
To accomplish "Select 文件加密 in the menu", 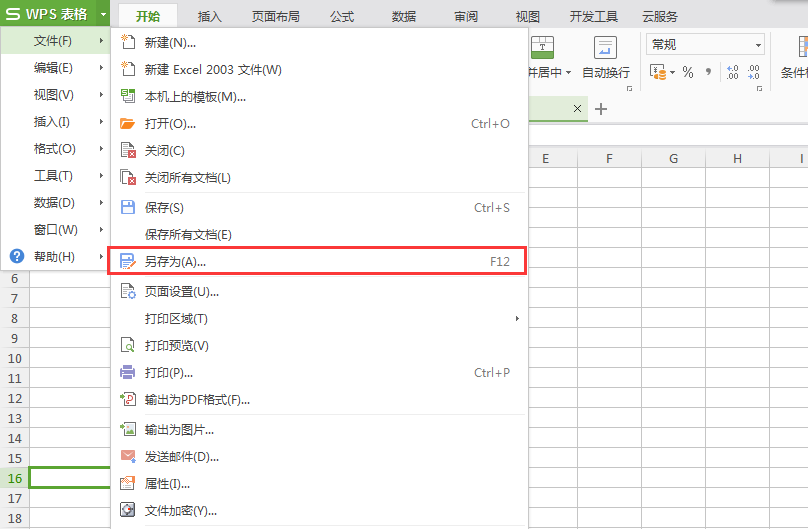I will click(180, 511).
